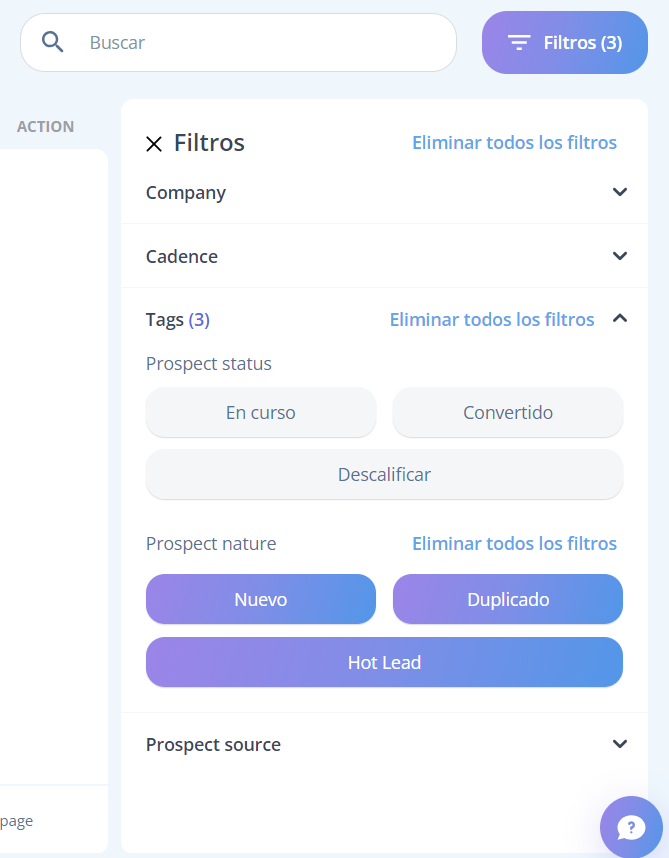Click top Eliminar todos los filtros link
Screen dimensions: 669x858
pyautogui.click(x=514, y=143)
